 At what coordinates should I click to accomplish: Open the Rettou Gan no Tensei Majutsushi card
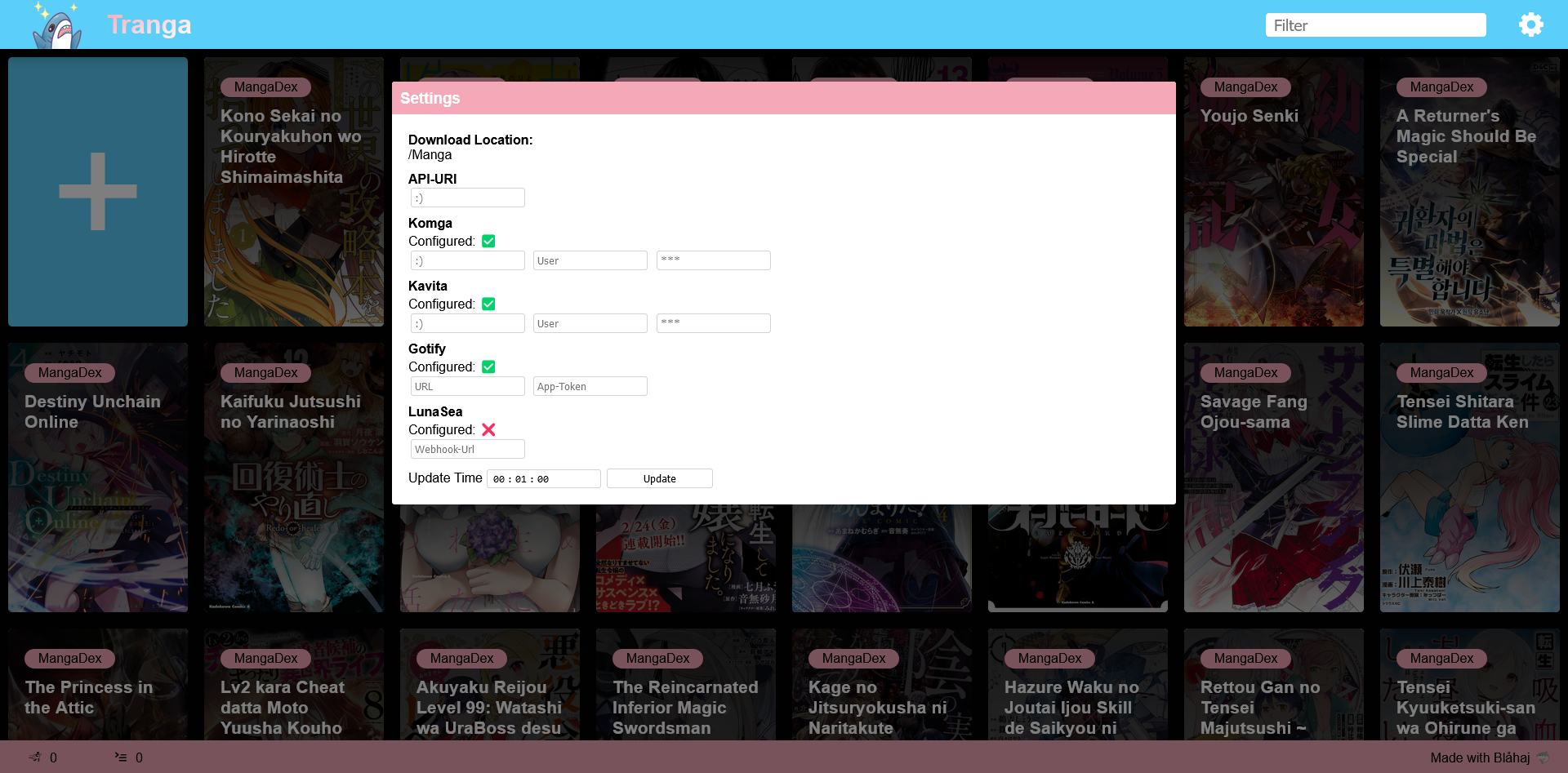(1274, 684)
